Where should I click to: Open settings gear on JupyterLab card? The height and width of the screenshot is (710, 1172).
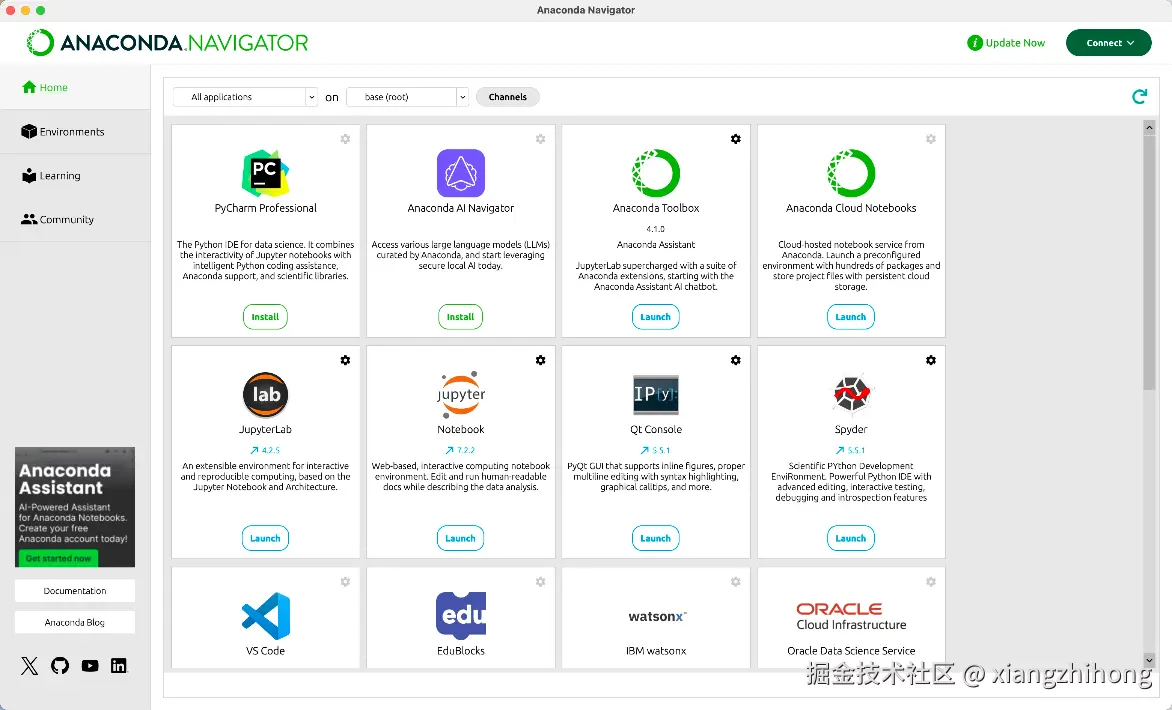click(x=345, y=360)
